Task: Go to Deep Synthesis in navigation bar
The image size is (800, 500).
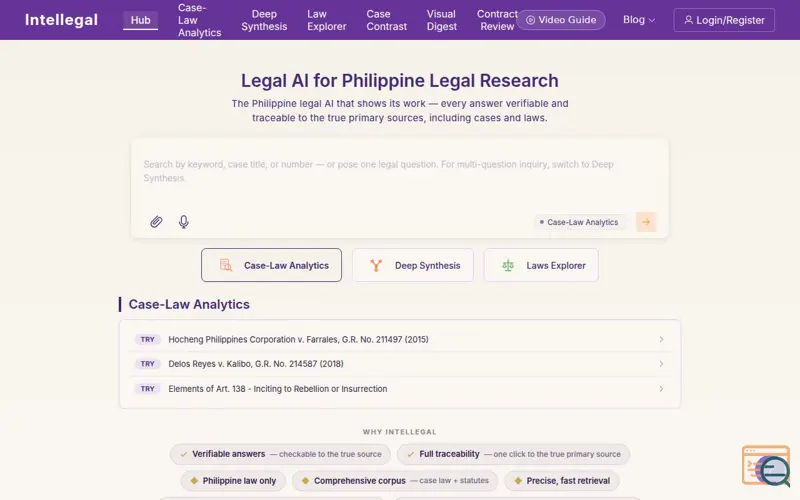Action: point(264,20)
